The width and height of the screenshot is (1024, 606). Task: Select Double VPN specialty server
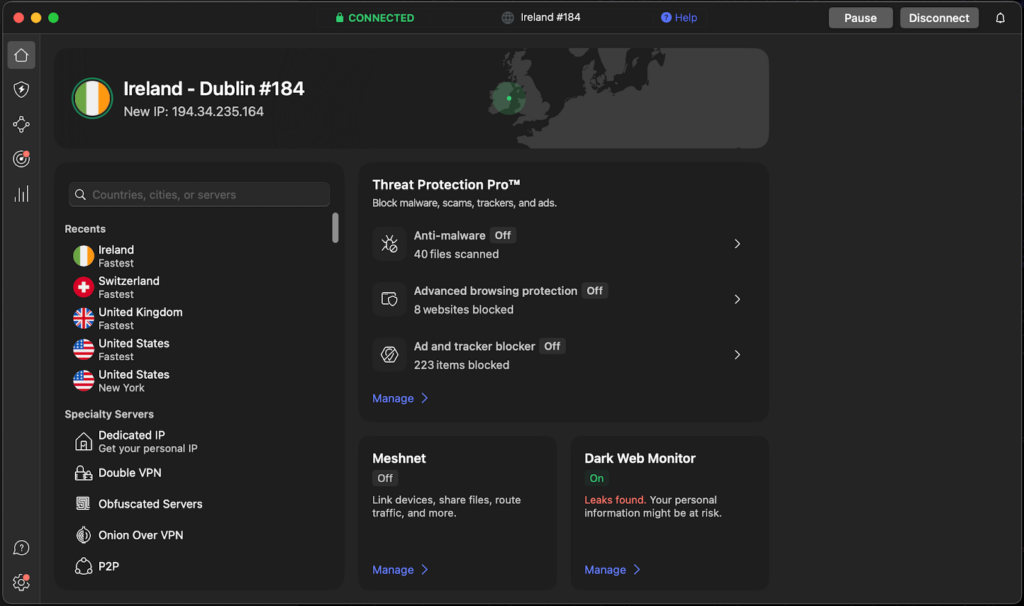click(x=199, y=473)
